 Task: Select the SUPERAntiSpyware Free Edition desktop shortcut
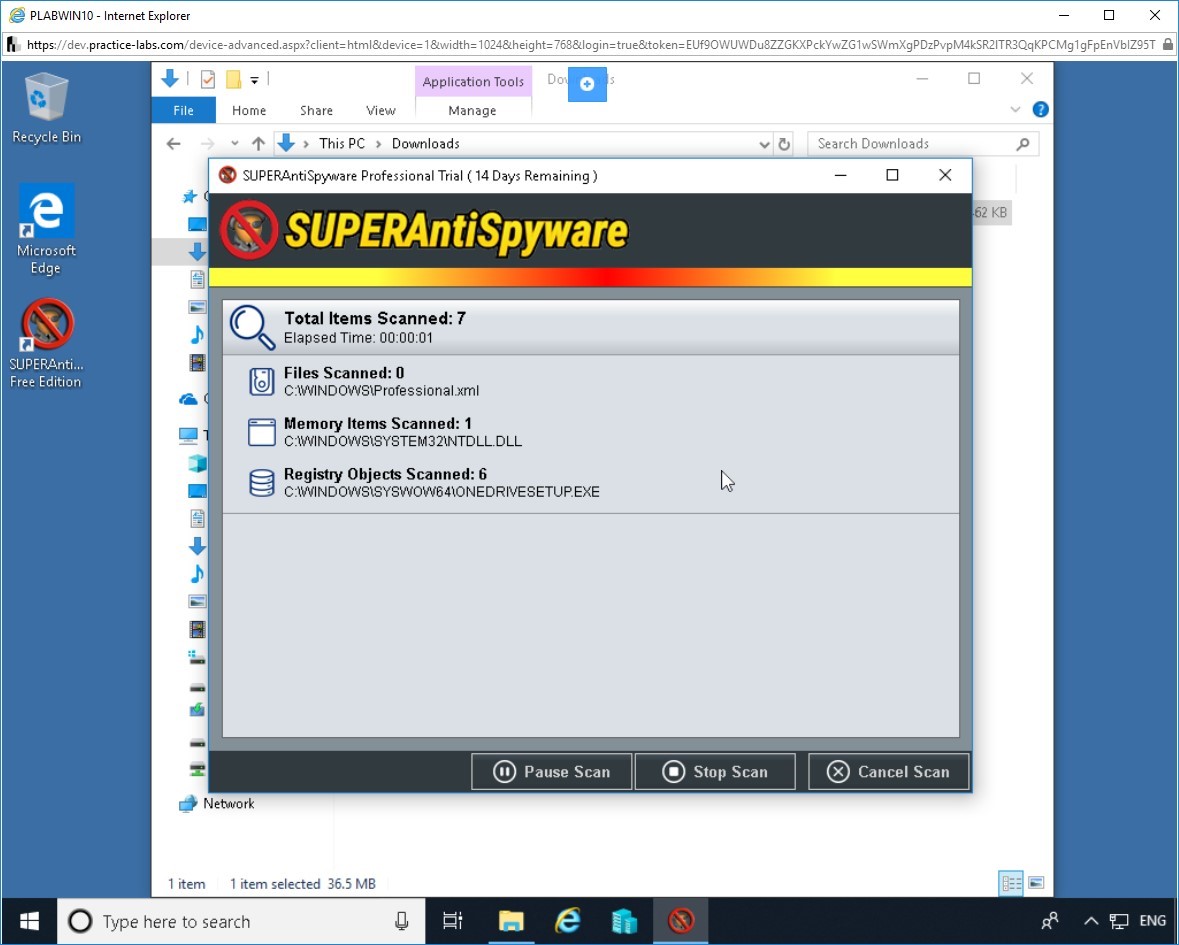(46, 344)
